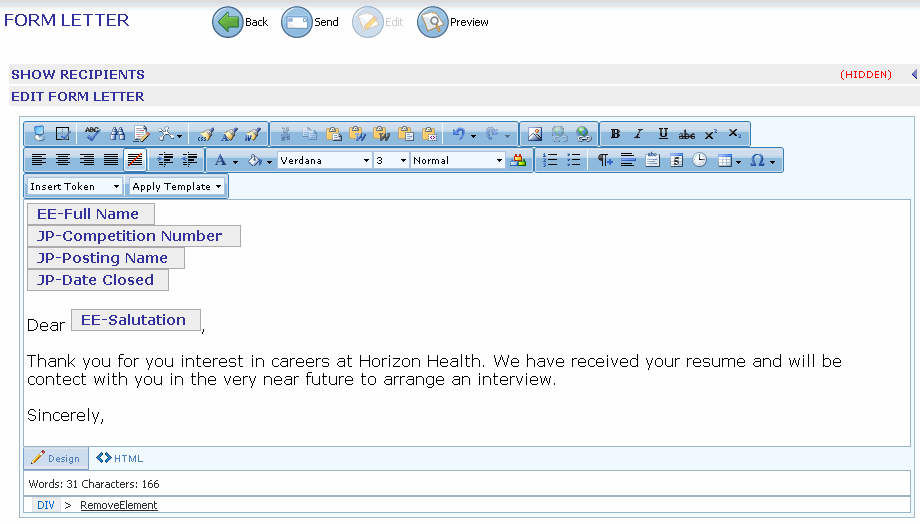Run the ABC spell check
Viewport: 920px width, 524px height.
92,134
